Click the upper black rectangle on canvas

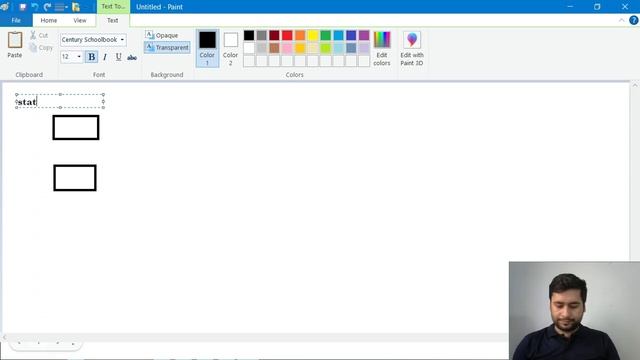tap(76, 127)
